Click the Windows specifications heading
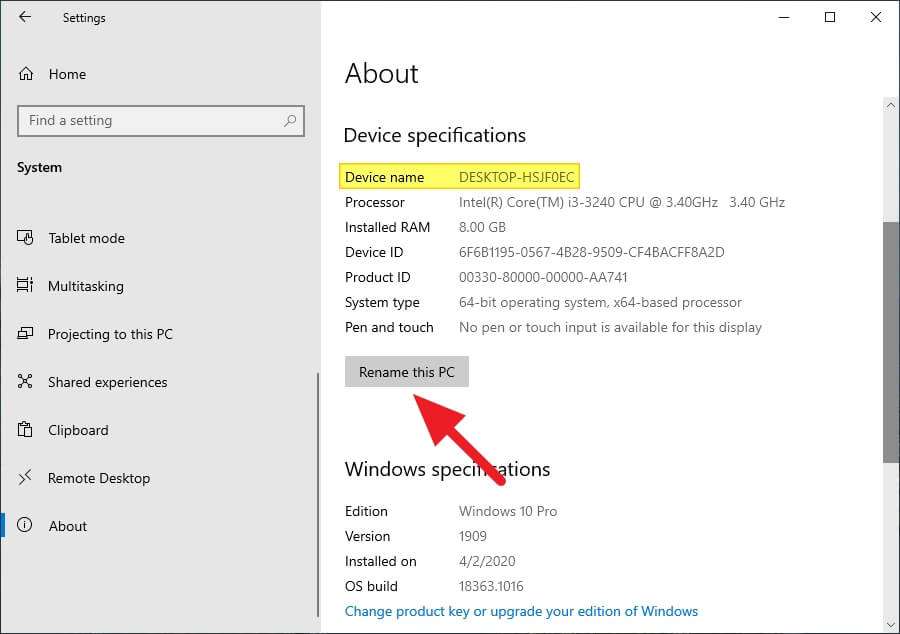 click(447, 469)
